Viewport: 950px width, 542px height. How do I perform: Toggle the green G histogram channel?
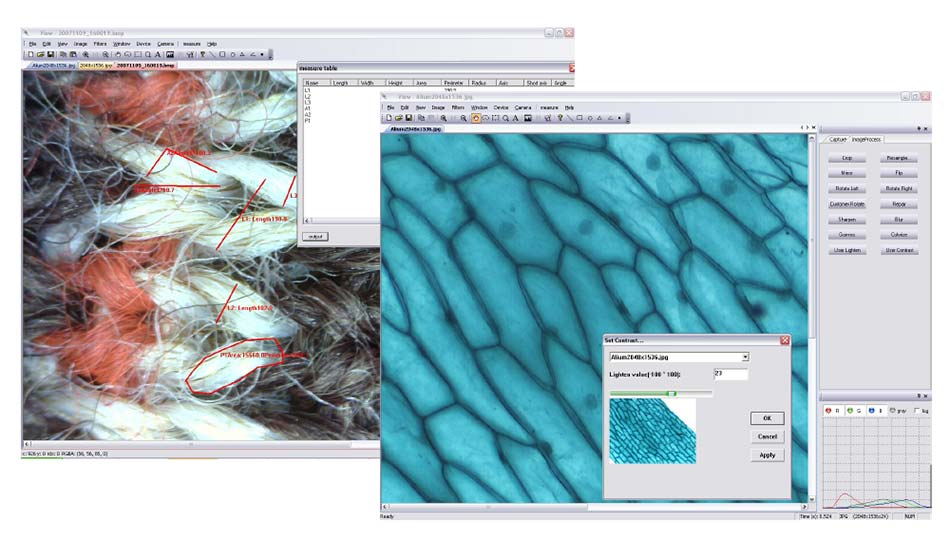pyautogui.click(x=853, y=411)
